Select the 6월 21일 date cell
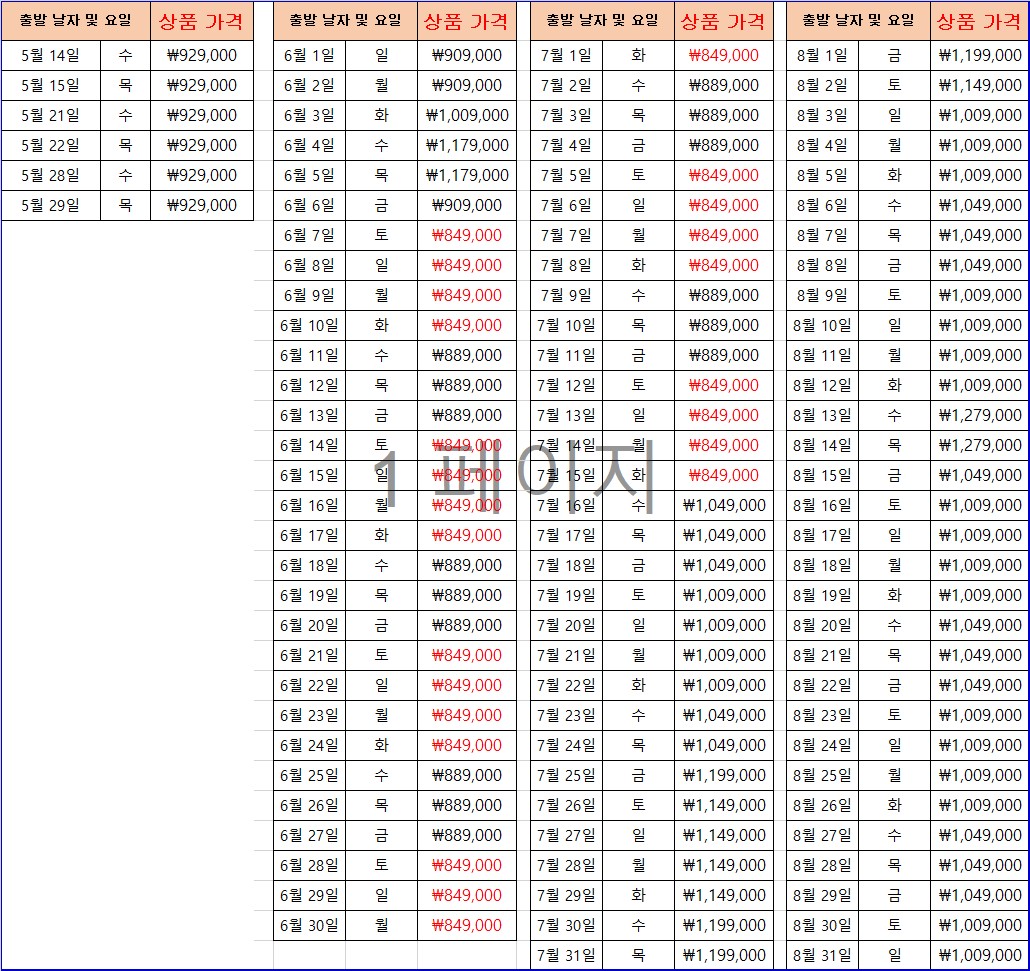The width and height of the screenshot is (1030, 971). [309, 656]
